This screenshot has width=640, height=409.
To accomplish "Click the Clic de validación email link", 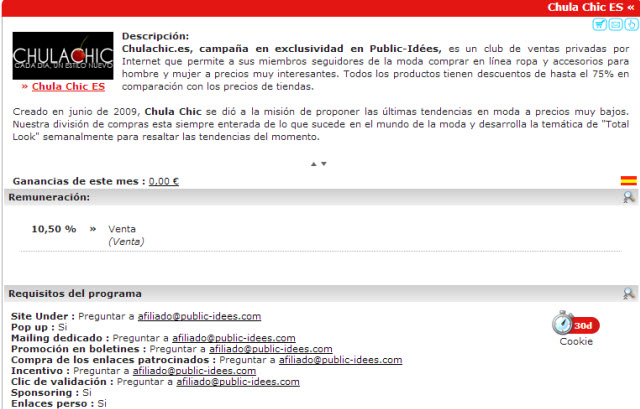I will [238, 382].
